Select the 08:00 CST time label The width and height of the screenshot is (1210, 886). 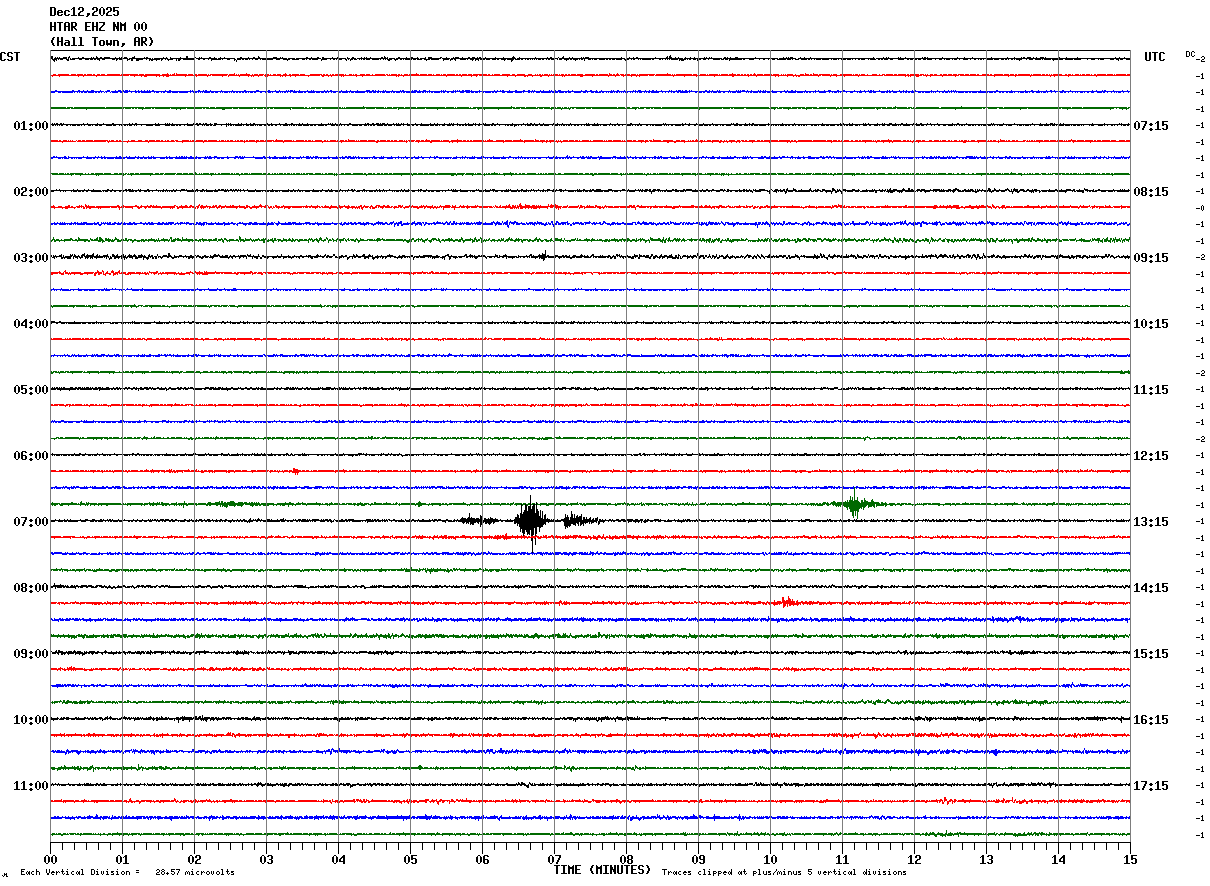click(x=31, y=588)
